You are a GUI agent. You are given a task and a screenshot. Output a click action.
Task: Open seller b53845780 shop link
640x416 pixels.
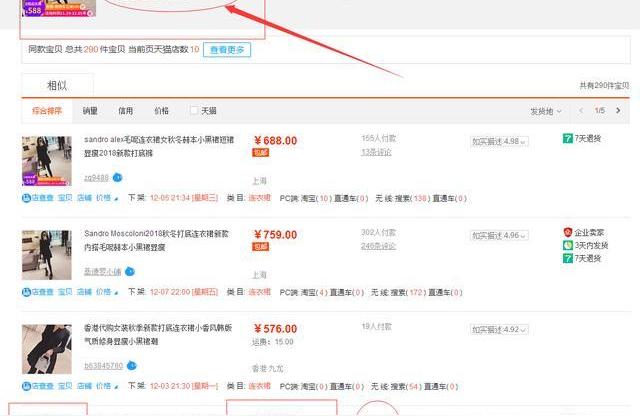(103, 366)
